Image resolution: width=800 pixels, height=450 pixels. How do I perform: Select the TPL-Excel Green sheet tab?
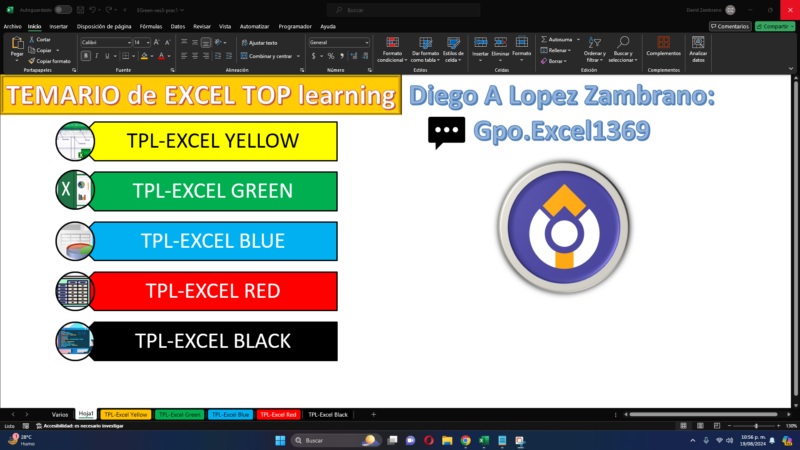(x=179, y=415)
